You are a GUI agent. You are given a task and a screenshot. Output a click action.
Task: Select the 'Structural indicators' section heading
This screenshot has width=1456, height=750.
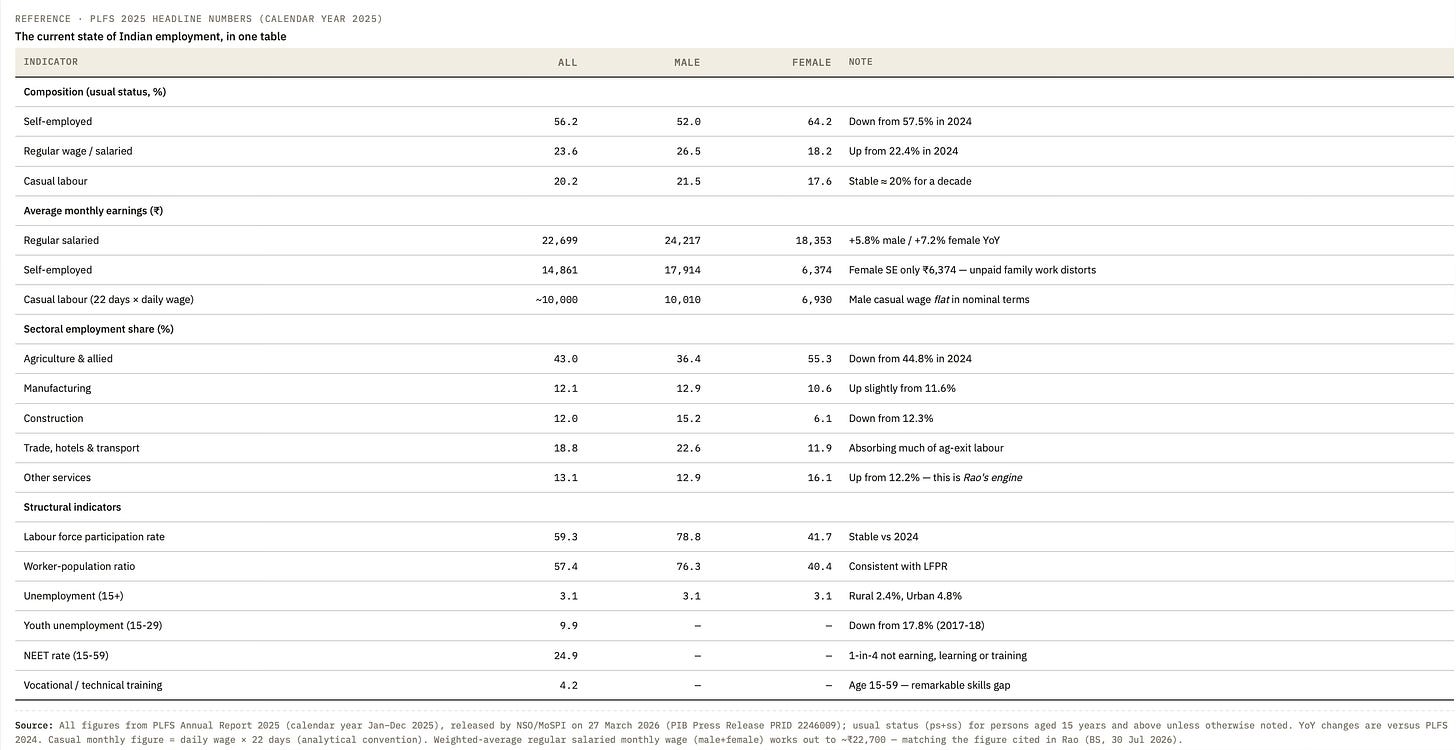coord(74,507)
